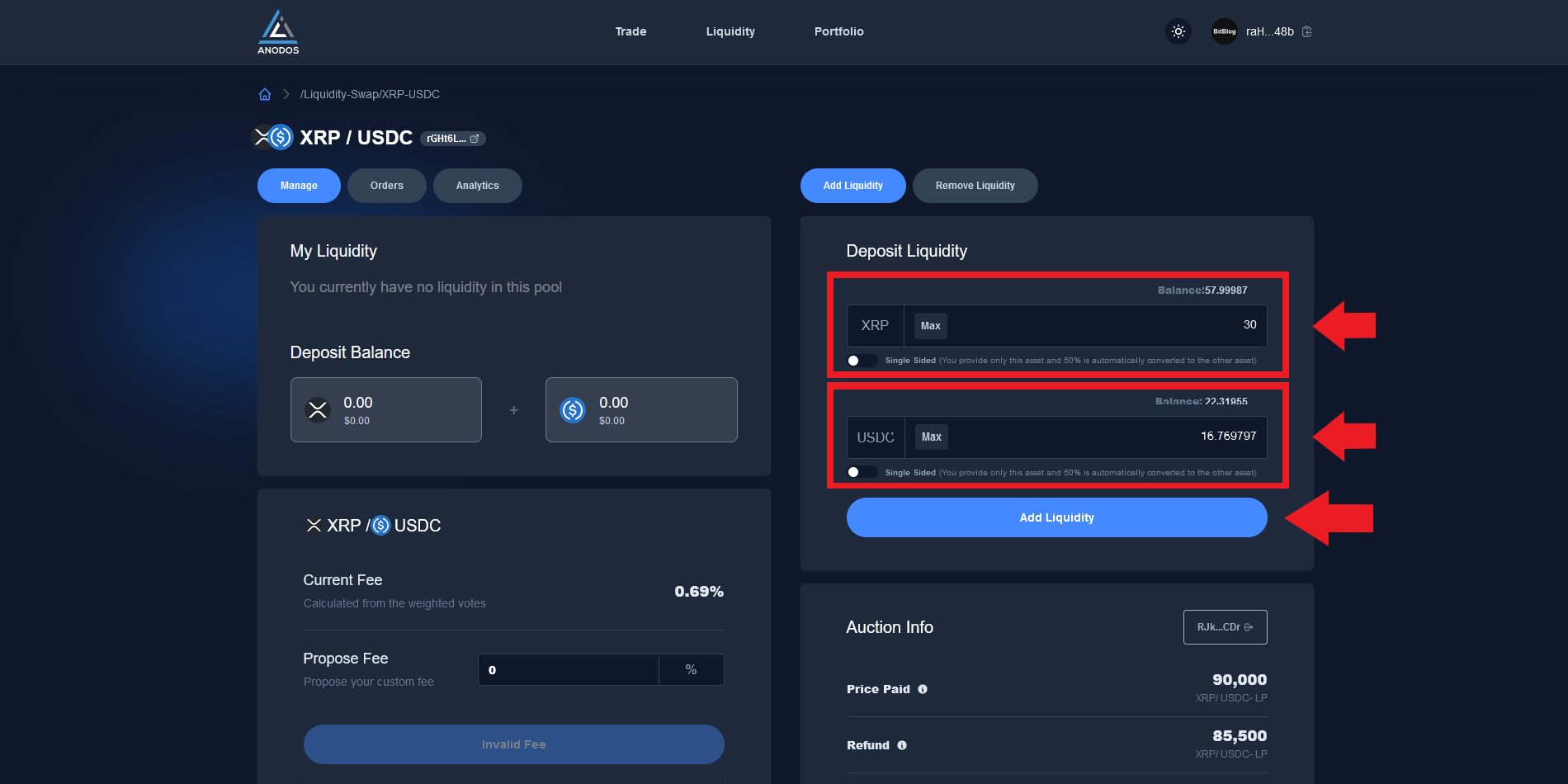The image size is (1568, 784).
Task: Go to home via breadcrumb house icon
Action: [x=265, y=94]
